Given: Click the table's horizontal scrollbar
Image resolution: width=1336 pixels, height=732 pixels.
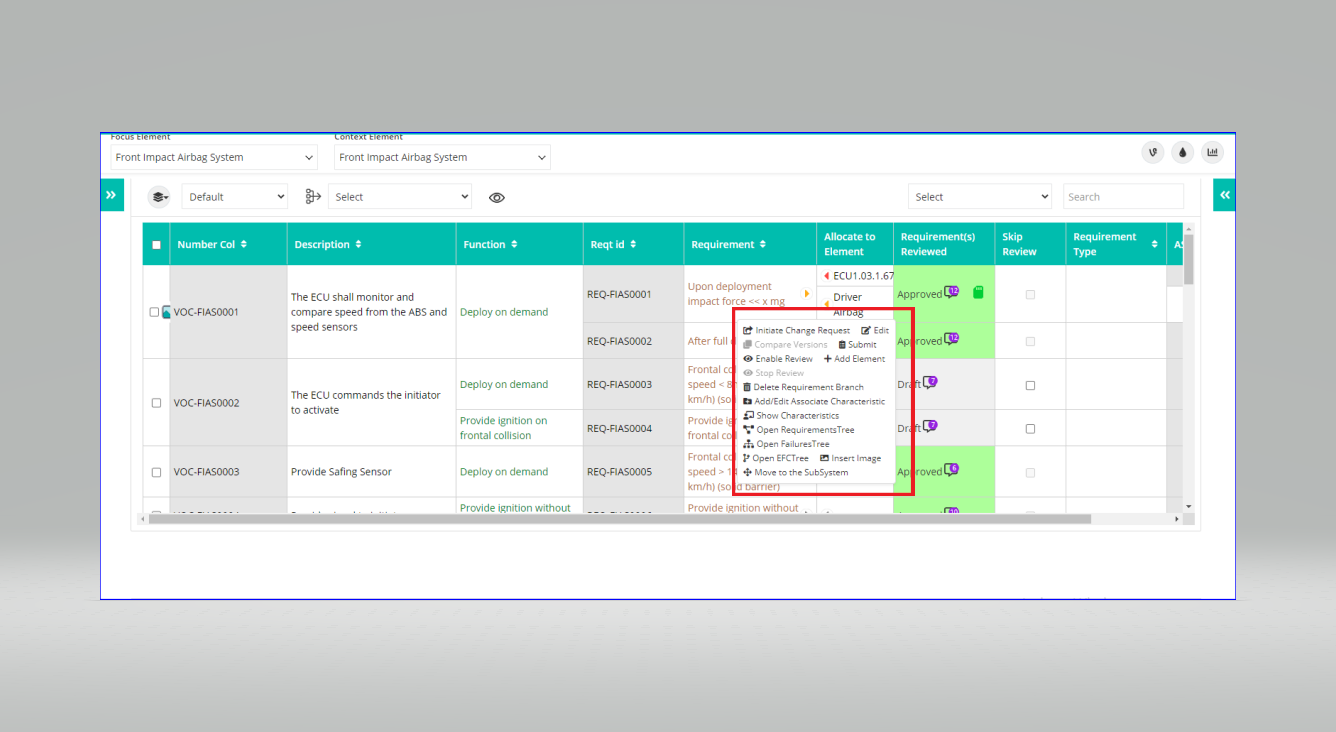Looking at the screenshot, I should [621, 519].
